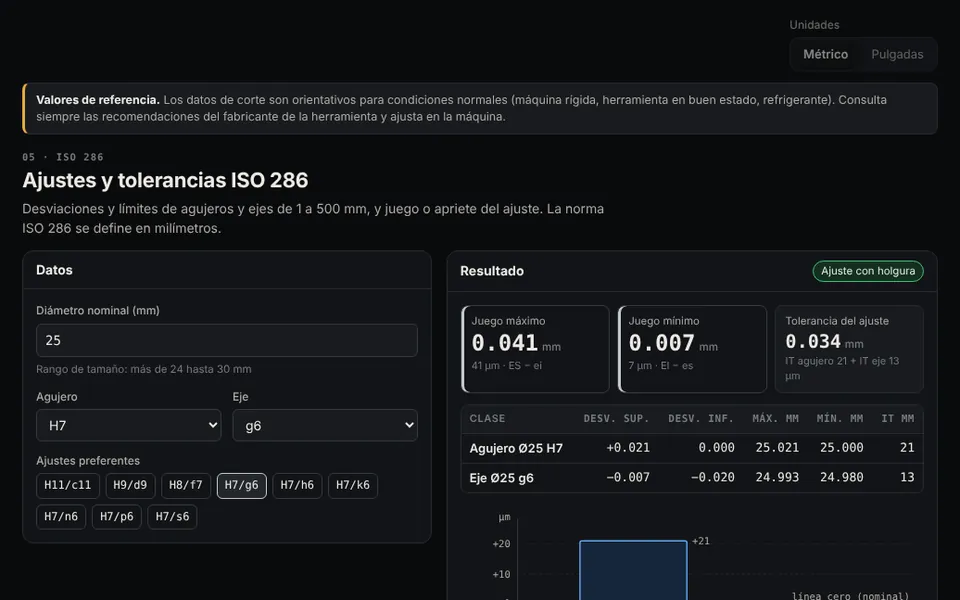Click the MÍN. MM column header

click(840, 419)
